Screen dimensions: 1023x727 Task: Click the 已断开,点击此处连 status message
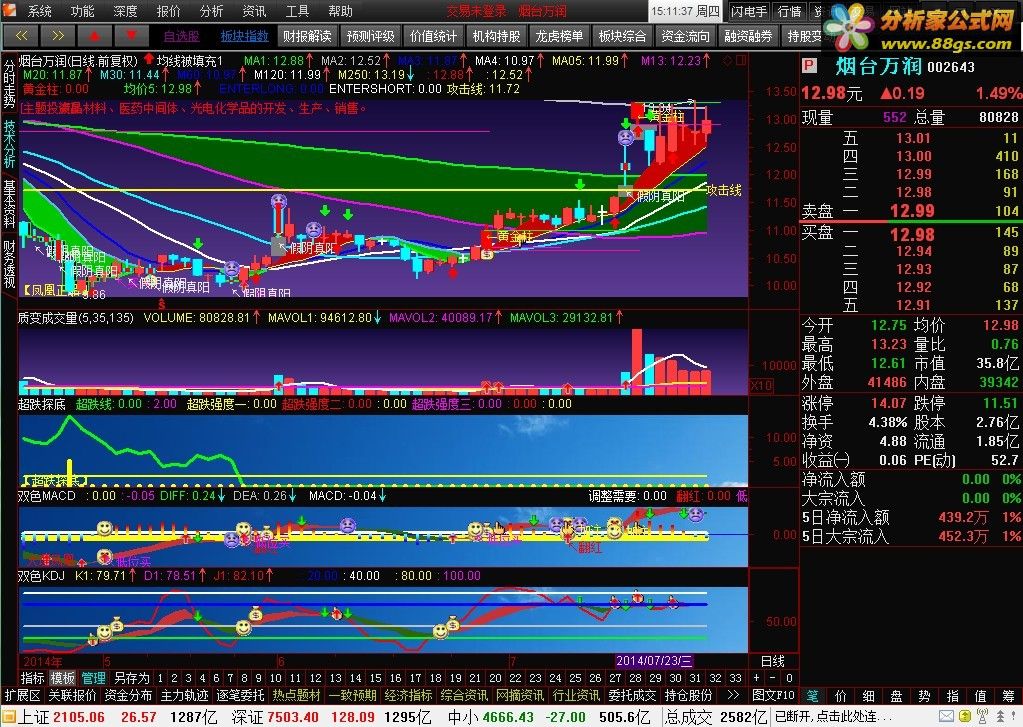pos(832,717)
